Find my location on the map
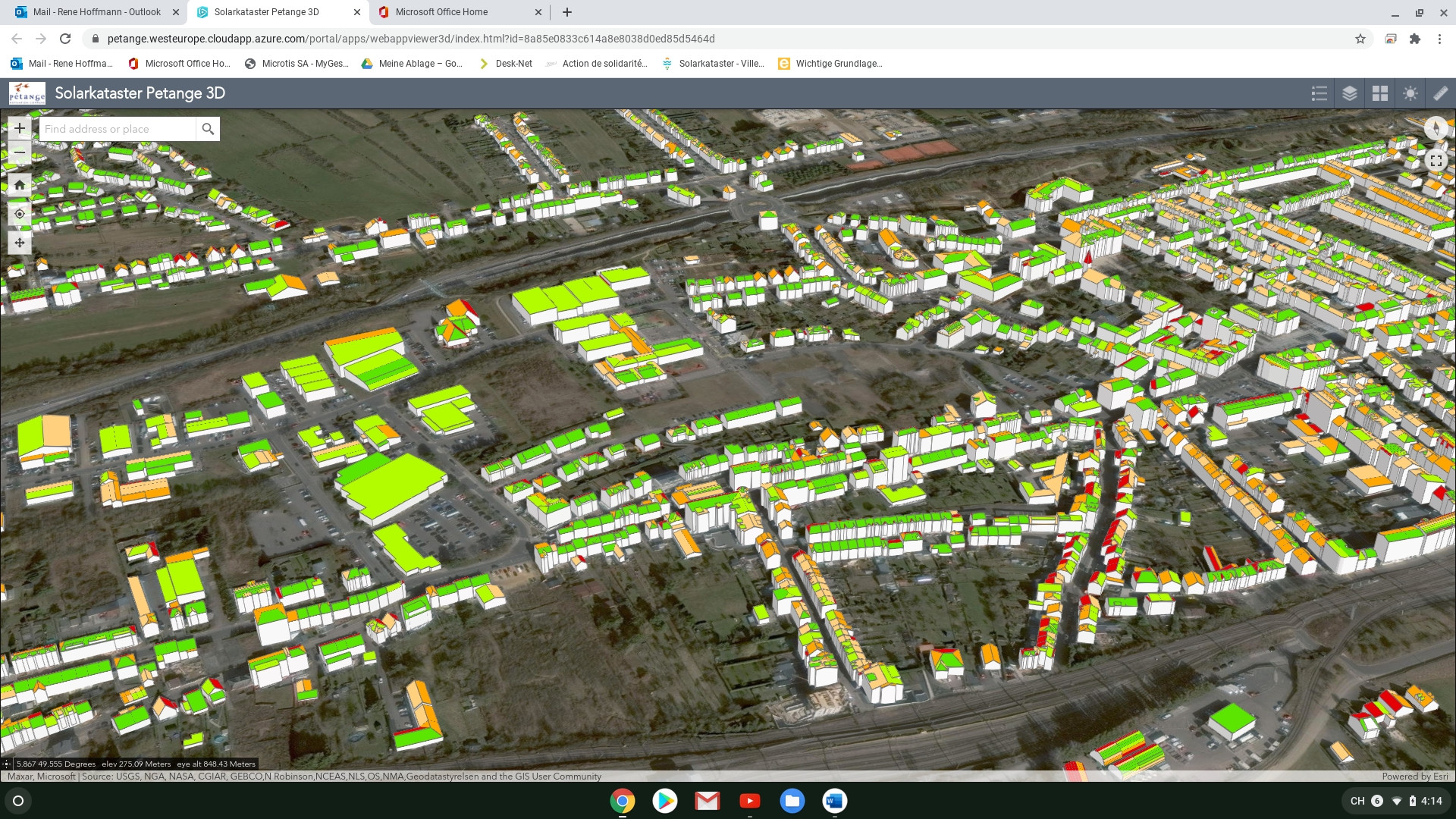The width and height of the screenshot is (1456, 819). [x=20, y=214]
